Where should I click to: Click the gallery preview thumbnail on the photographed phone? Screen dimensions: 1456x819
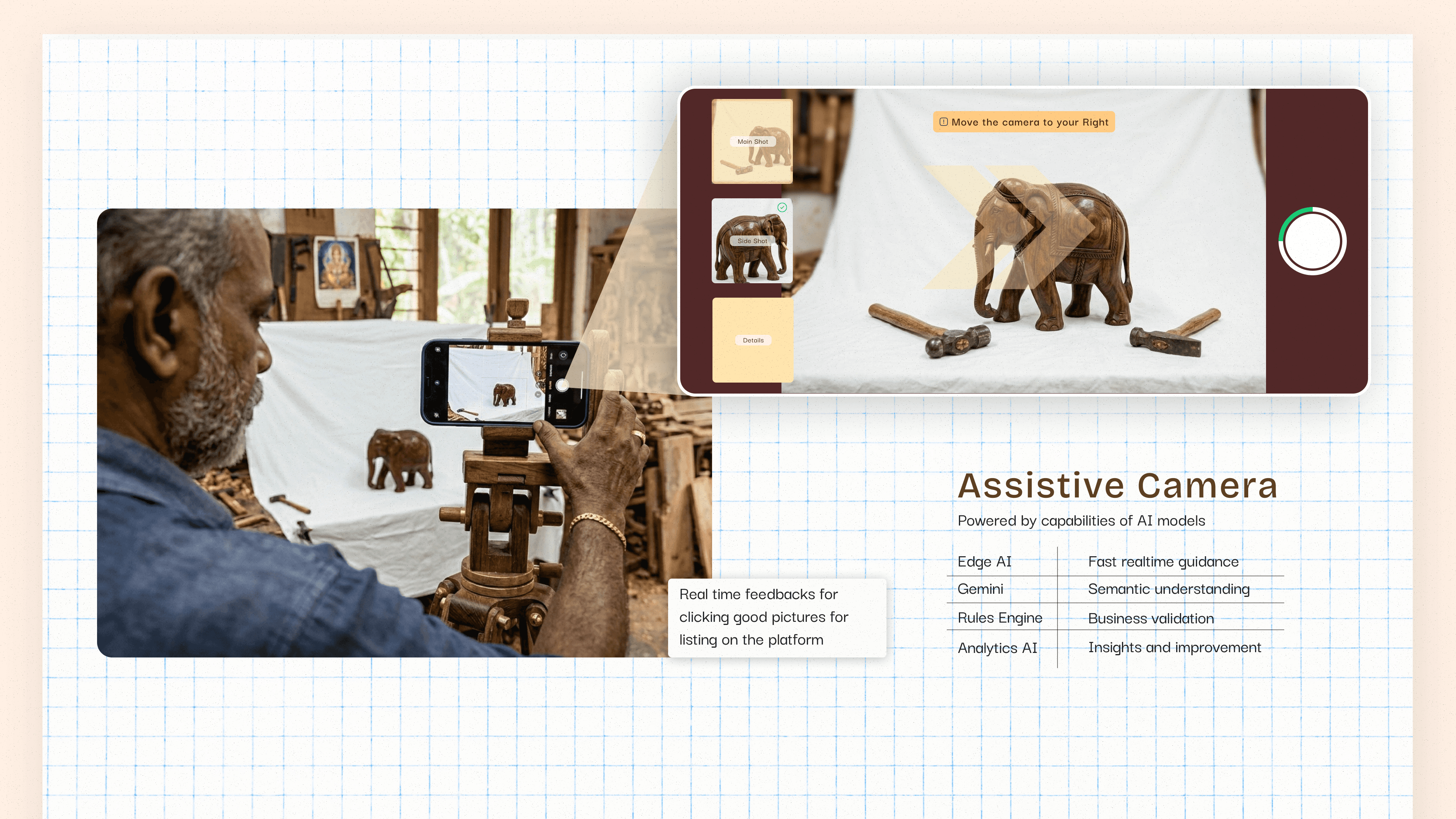pos(561,415)
